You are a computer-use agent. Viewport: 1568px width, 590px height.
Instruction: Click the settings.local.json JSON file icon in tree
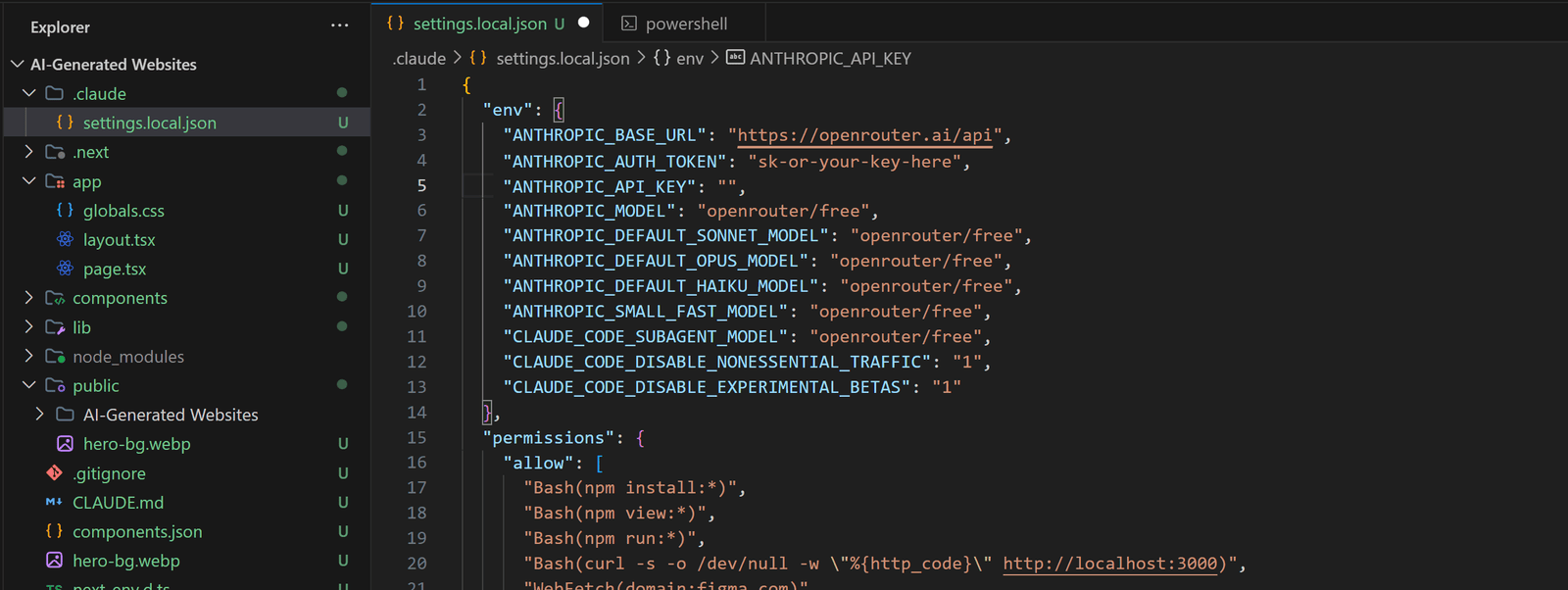click(65, 123)
